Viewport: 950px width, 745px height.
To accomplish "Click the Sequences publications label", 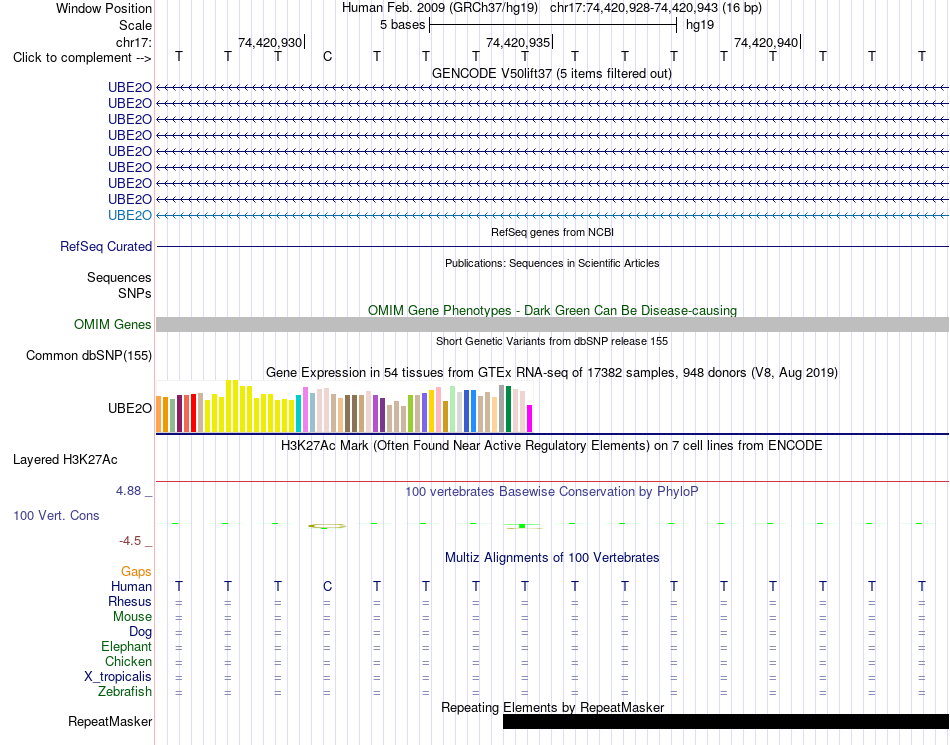I will pyautogui.click(x=119, y=277).
